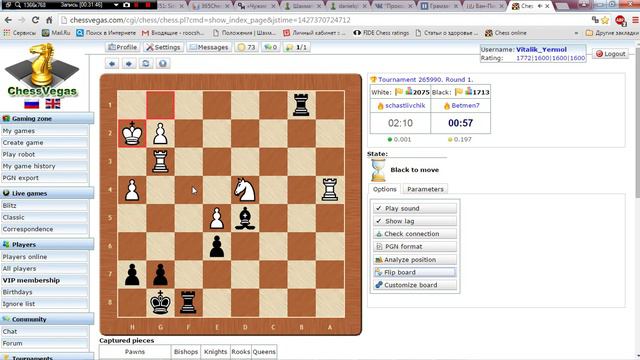Viewport: 640px width, 360px height.
Task: Open PGN format view
Action: tap(415, 247)
